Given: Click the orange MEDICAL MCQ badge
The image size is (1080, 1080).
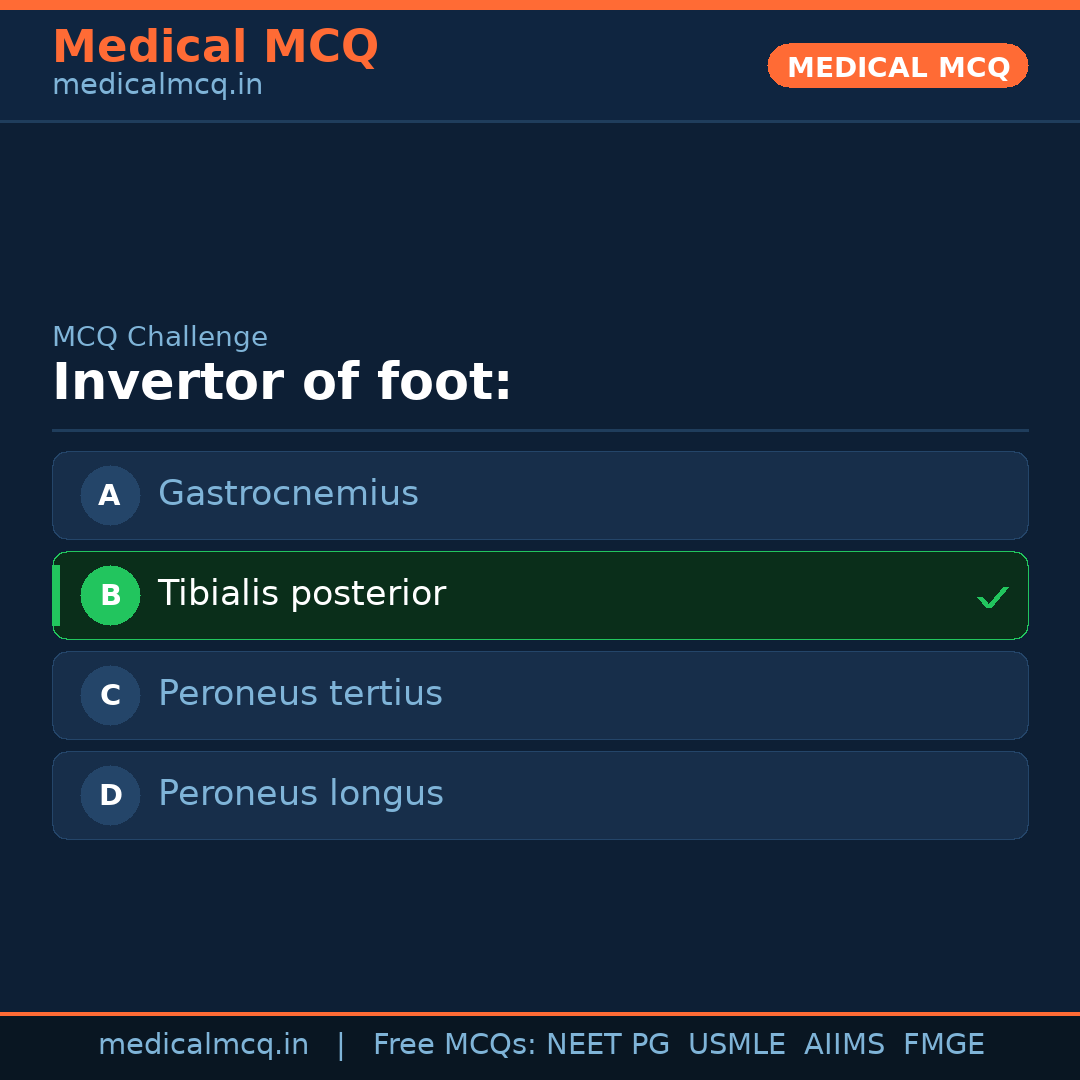Looking at the screenshot, I should 897,66.
